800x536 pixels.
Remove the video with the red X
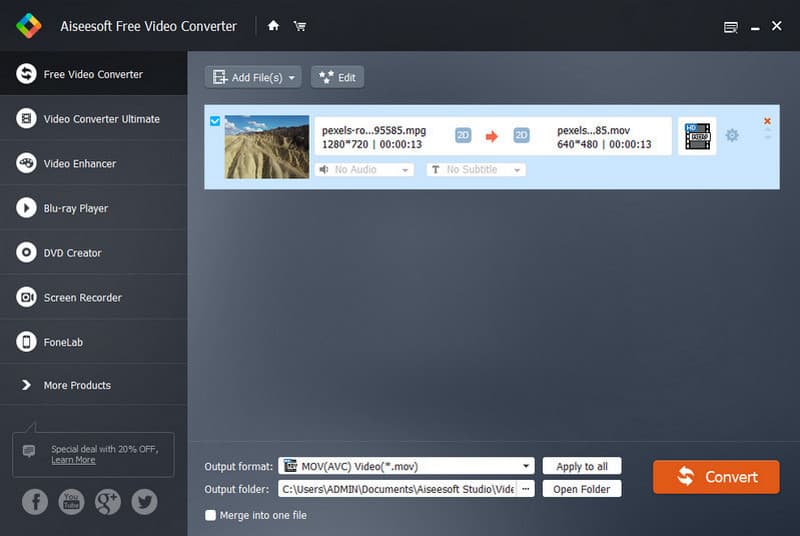[767, 121]
